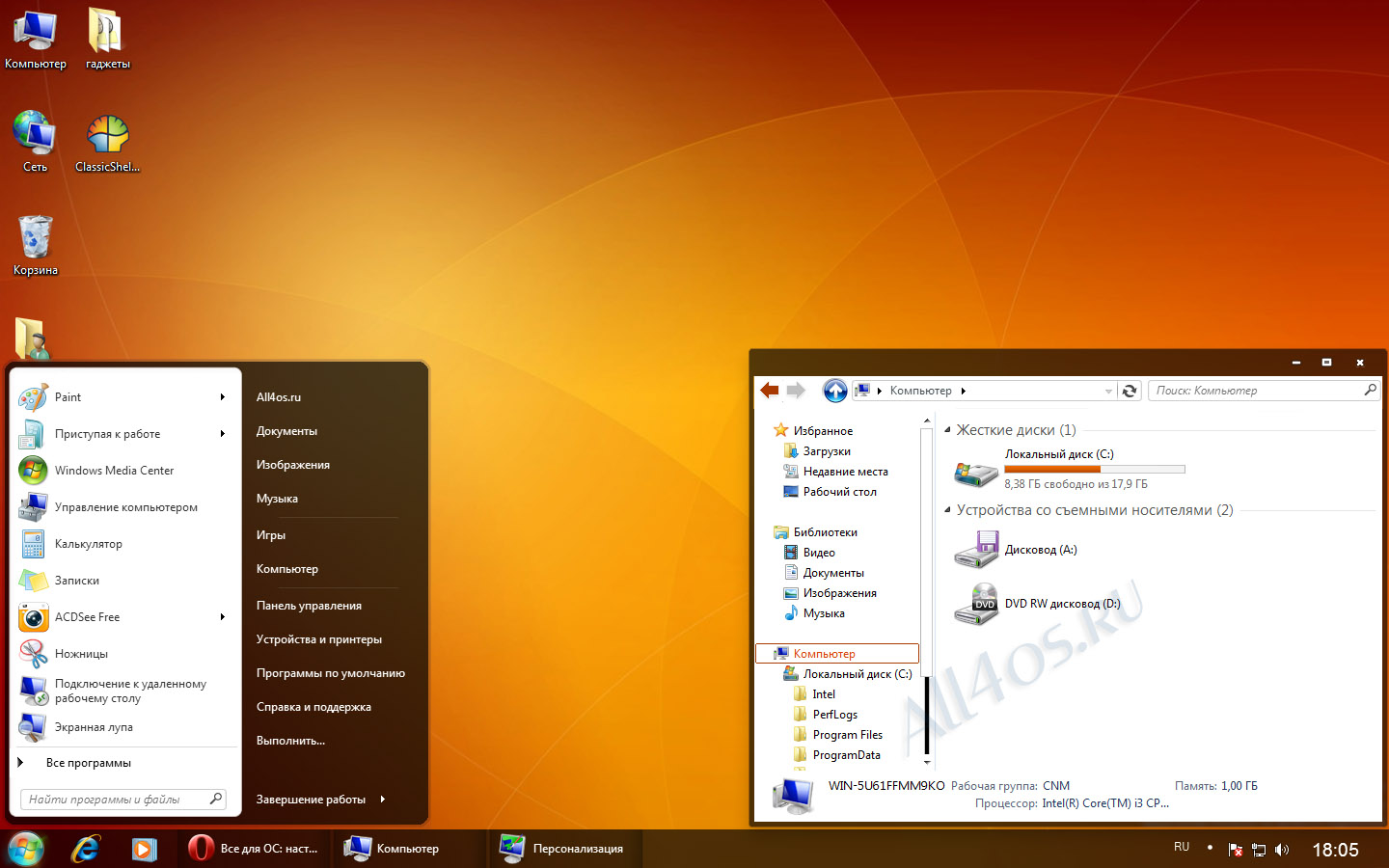
Task: Open Устройства и принтеры
Action: tap(319, 639)
